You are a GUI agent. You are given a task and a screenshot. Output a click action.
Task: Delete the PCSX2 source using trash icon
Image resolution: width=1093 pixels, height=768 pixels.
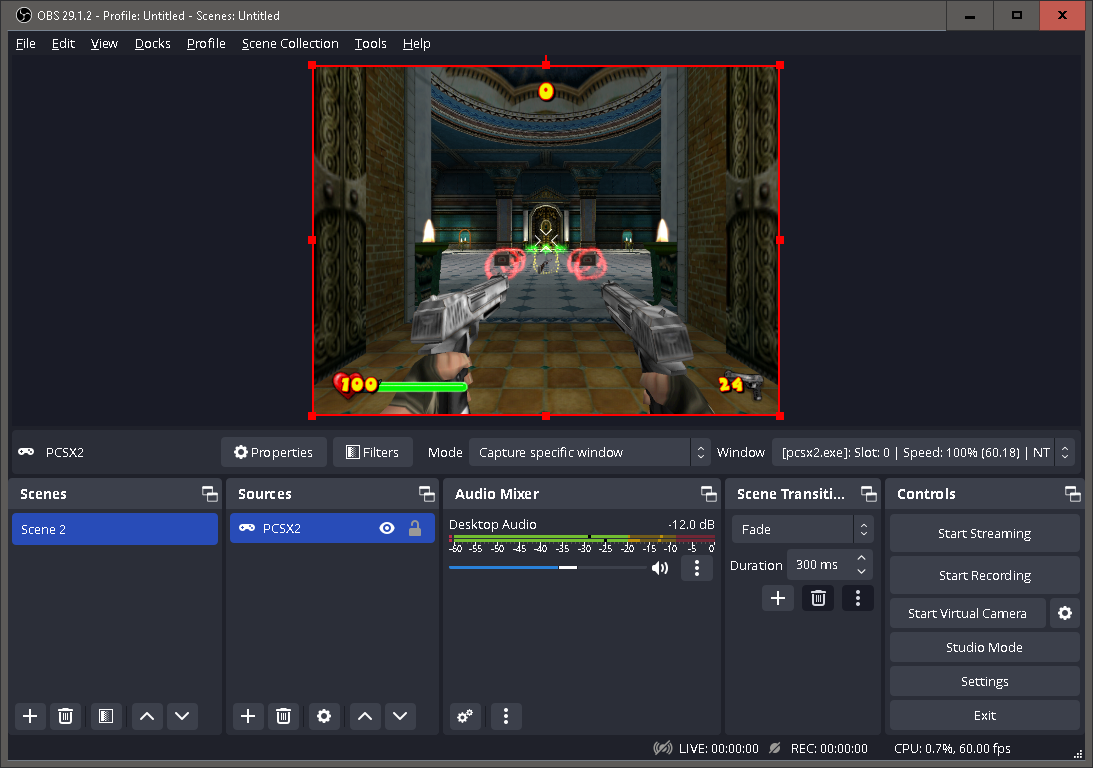point(283,716)
